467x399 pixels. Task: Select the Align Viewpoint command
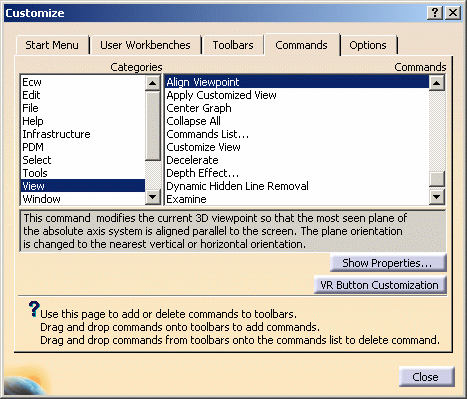297,82
